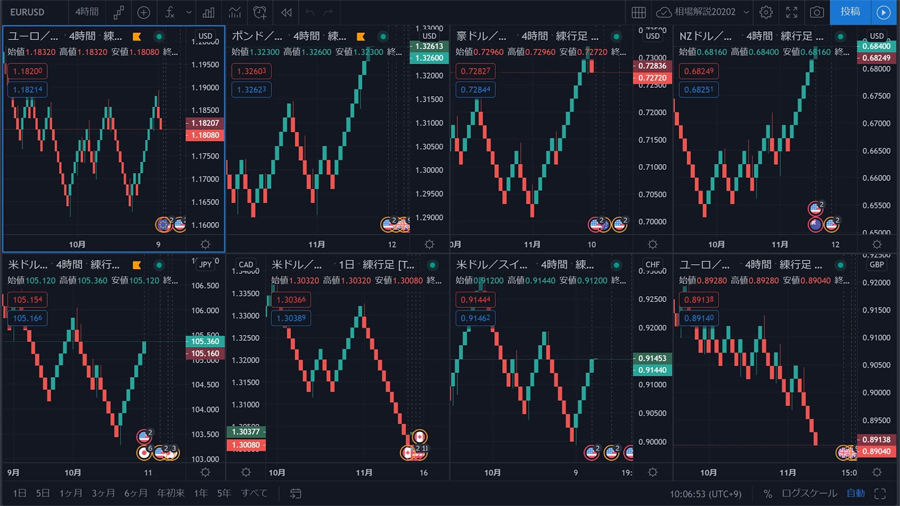
Task: Click the EURUSD symbol search field
Action: [28, 13]
